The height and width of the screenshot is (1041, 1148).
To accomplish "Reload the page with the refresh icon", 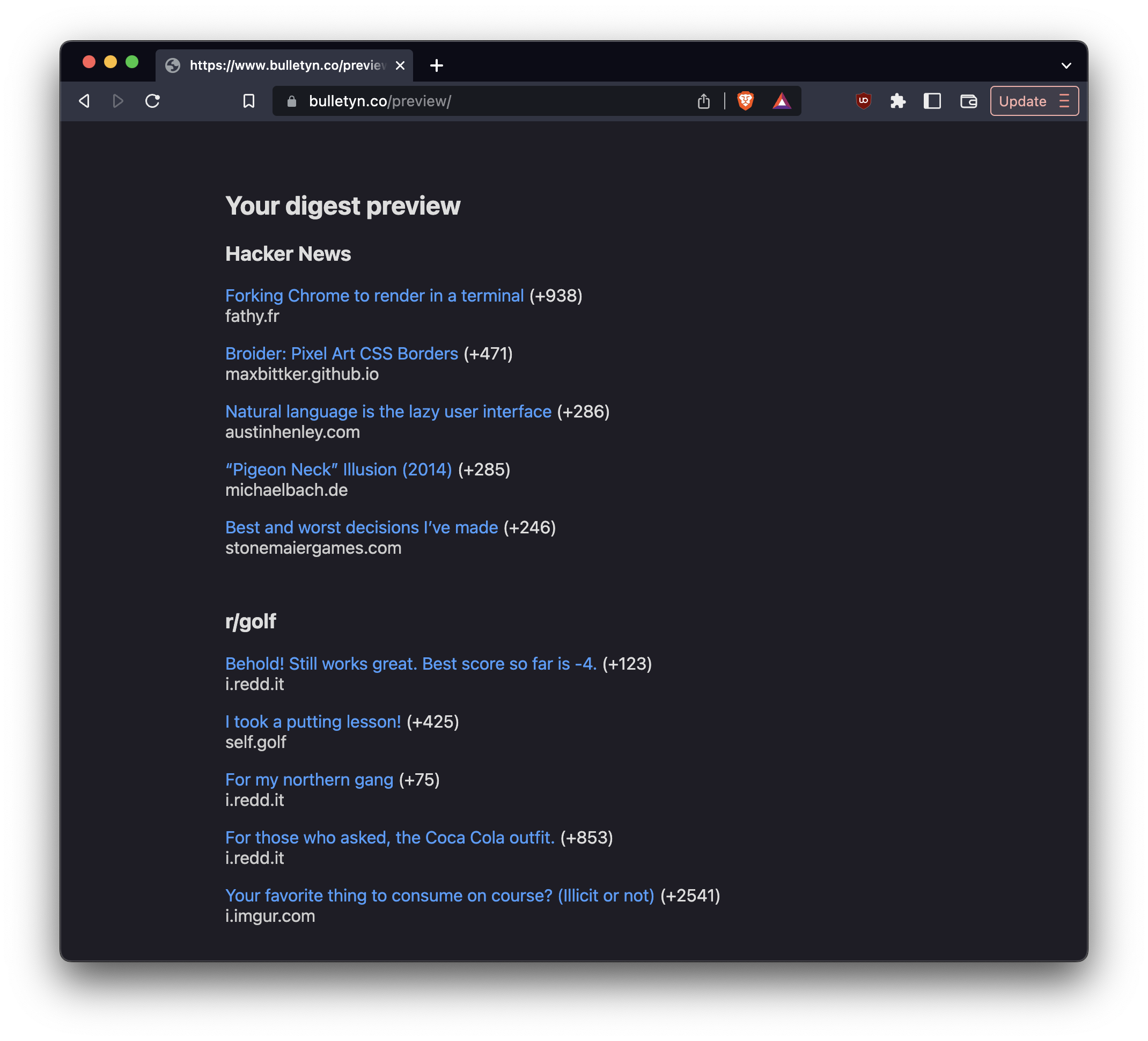I will point(152,101).
